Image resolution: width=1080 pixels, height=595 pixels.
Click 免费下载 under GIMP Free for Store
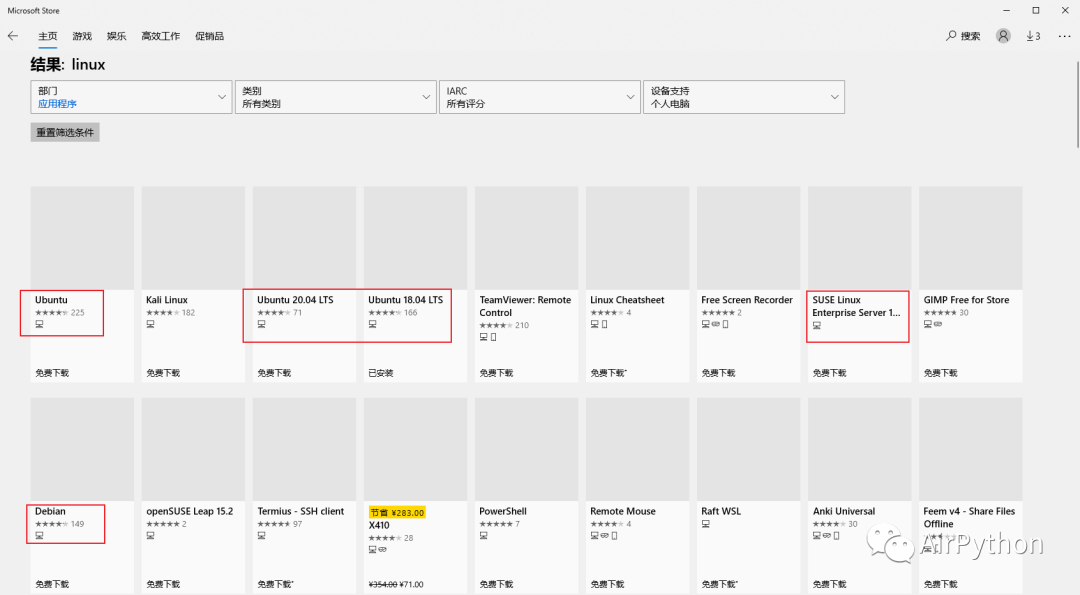pyautogui.click(x=941, y=373)
